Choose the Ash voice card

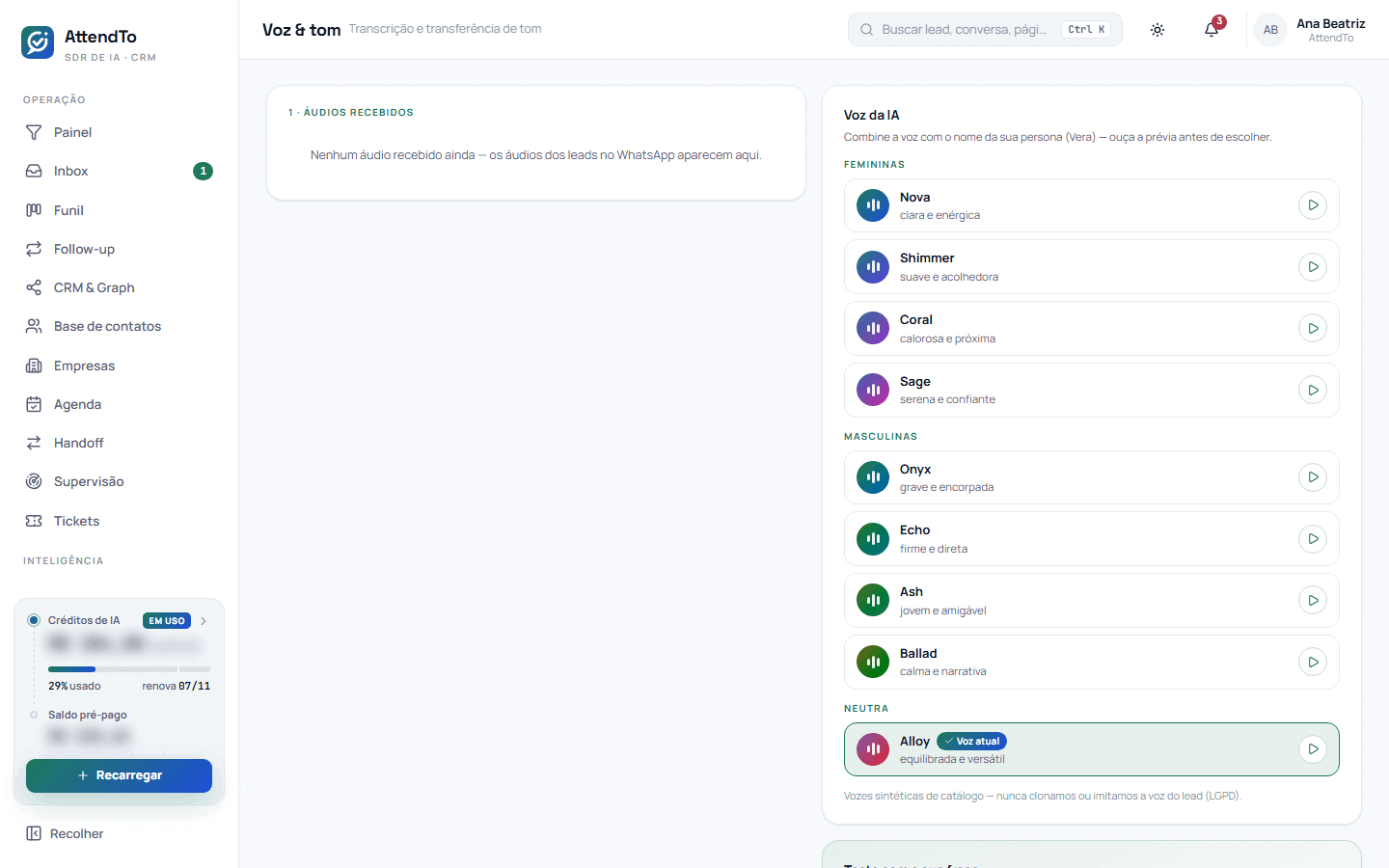(1092, 601)
